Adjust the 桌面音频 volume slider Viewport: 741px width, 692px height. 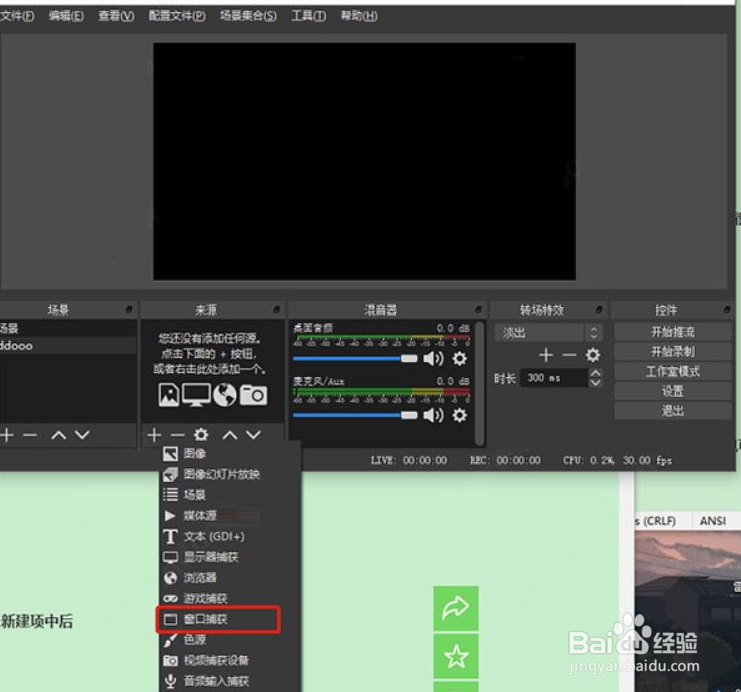click(355, 359)
